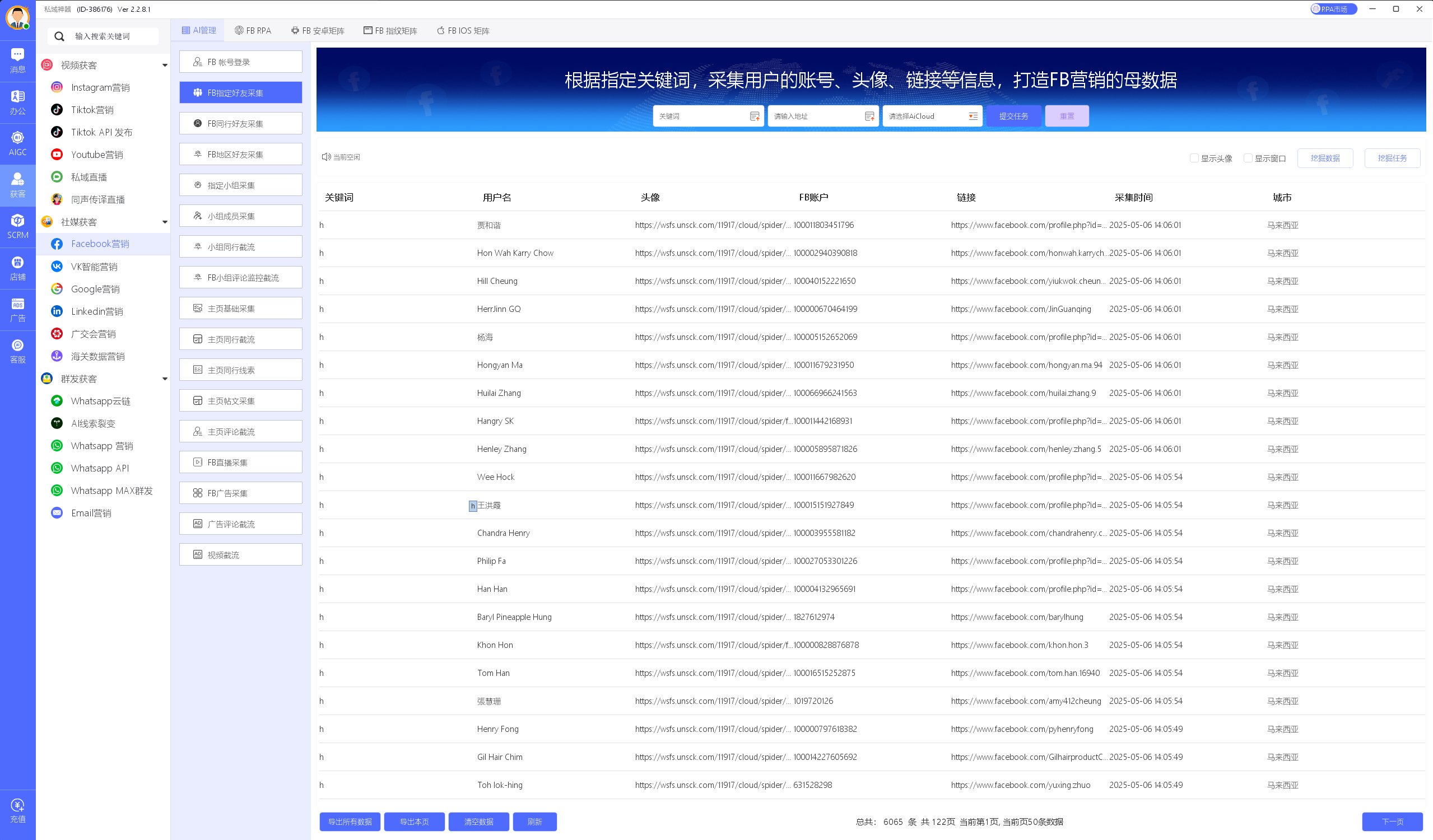Switch to the FB RPA tab
Viewport: 1433px width, 840px height.
253,30
